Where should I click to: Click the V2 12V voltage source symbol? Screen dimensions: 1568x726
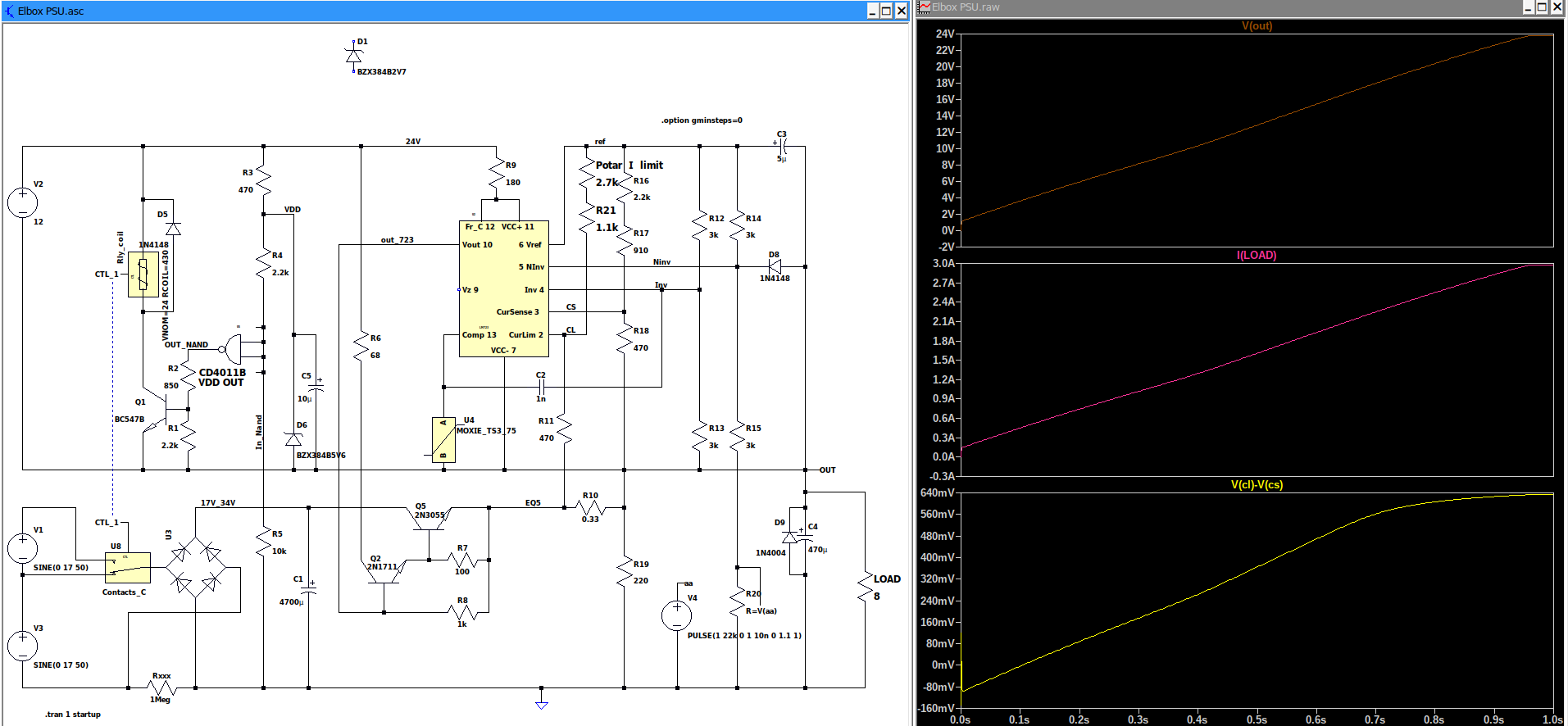coord(22,203)
